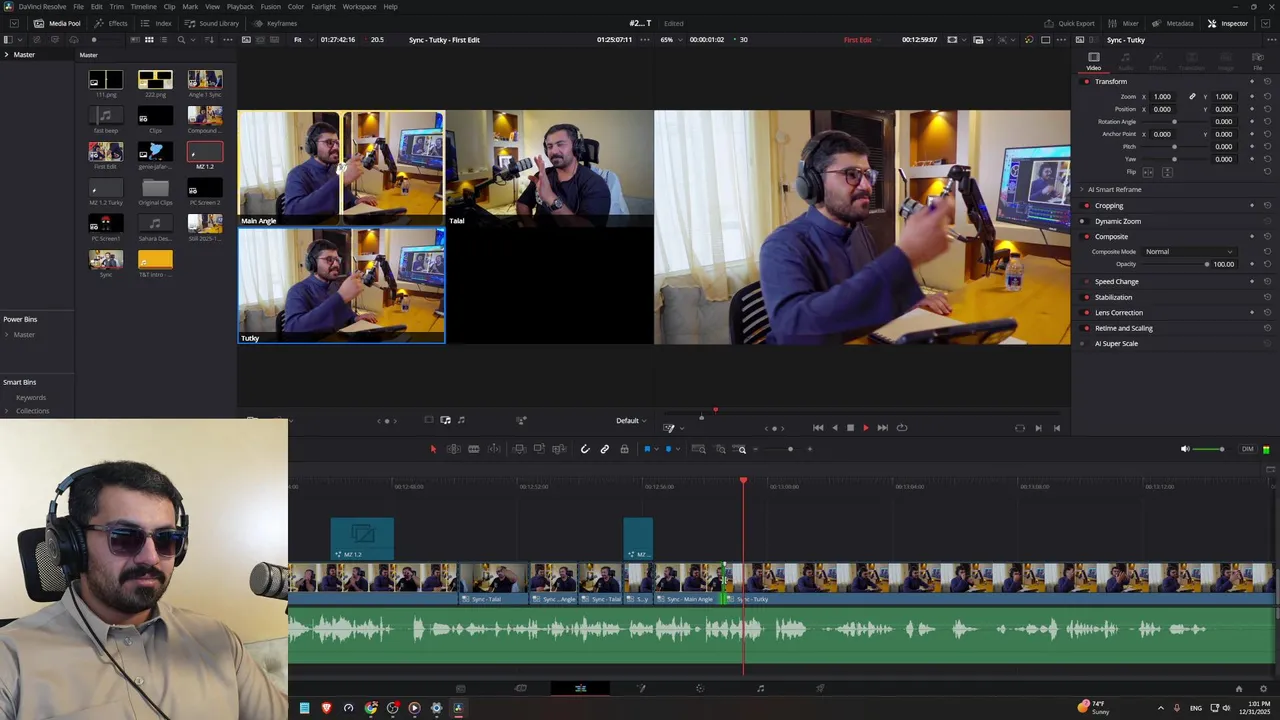The width and height of the screenshot is (1280, 720).
Task: Enable the Dynamic Zoom switch
Action: click(x=1087, y=221)
